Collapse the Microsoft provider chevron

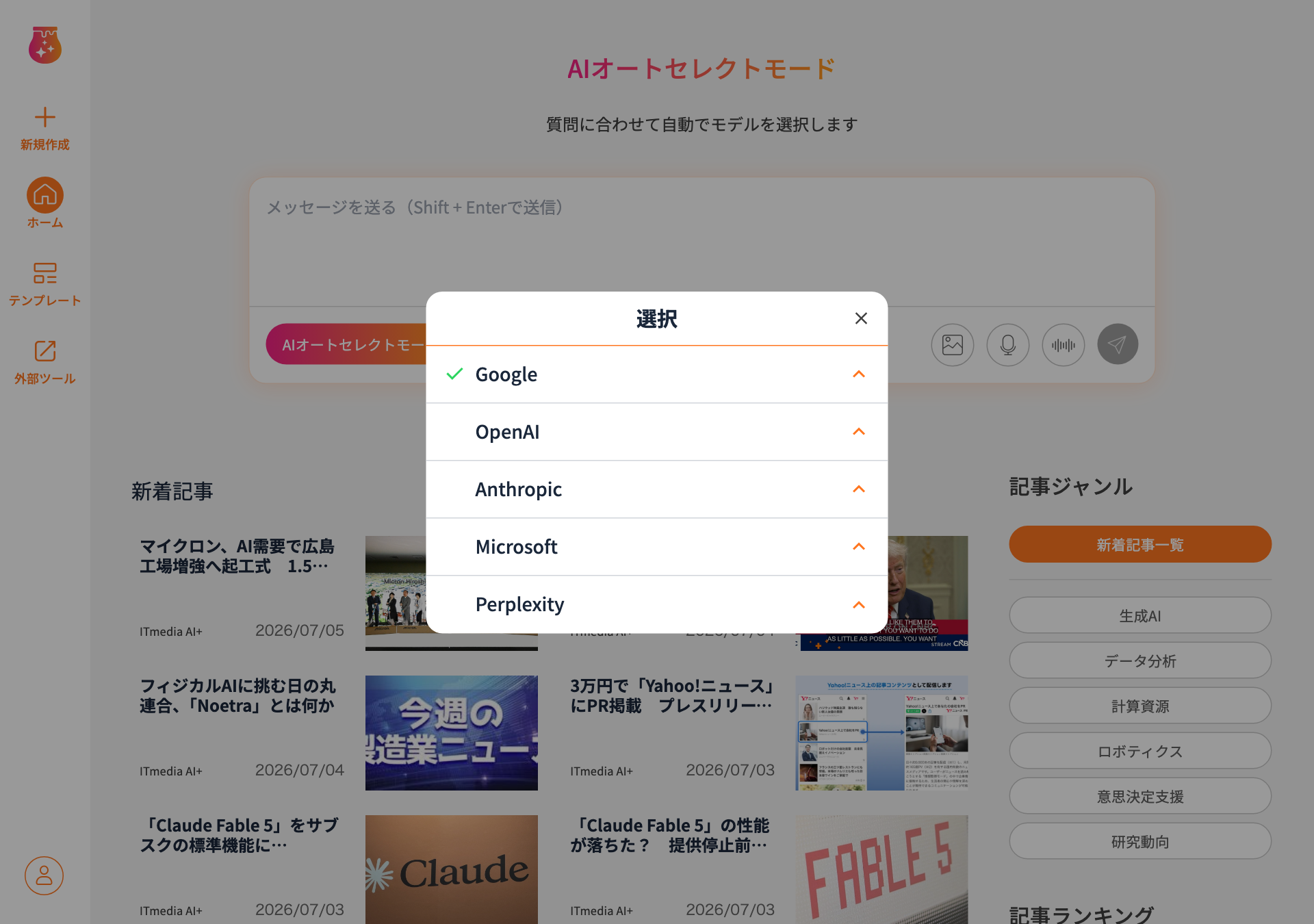[859, 546]
